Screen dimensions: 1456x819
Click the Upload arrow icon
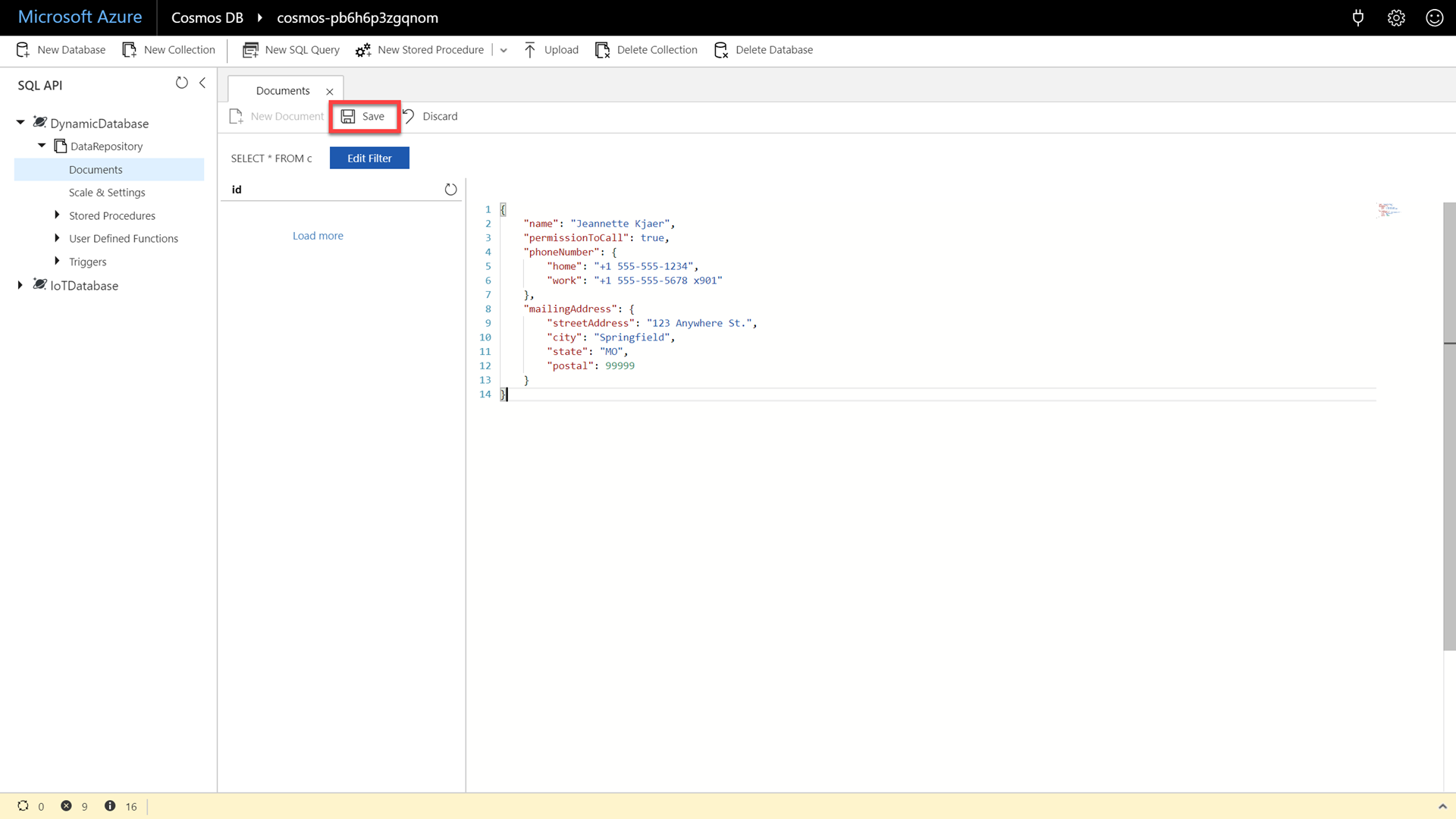click(x=530, y=50)
